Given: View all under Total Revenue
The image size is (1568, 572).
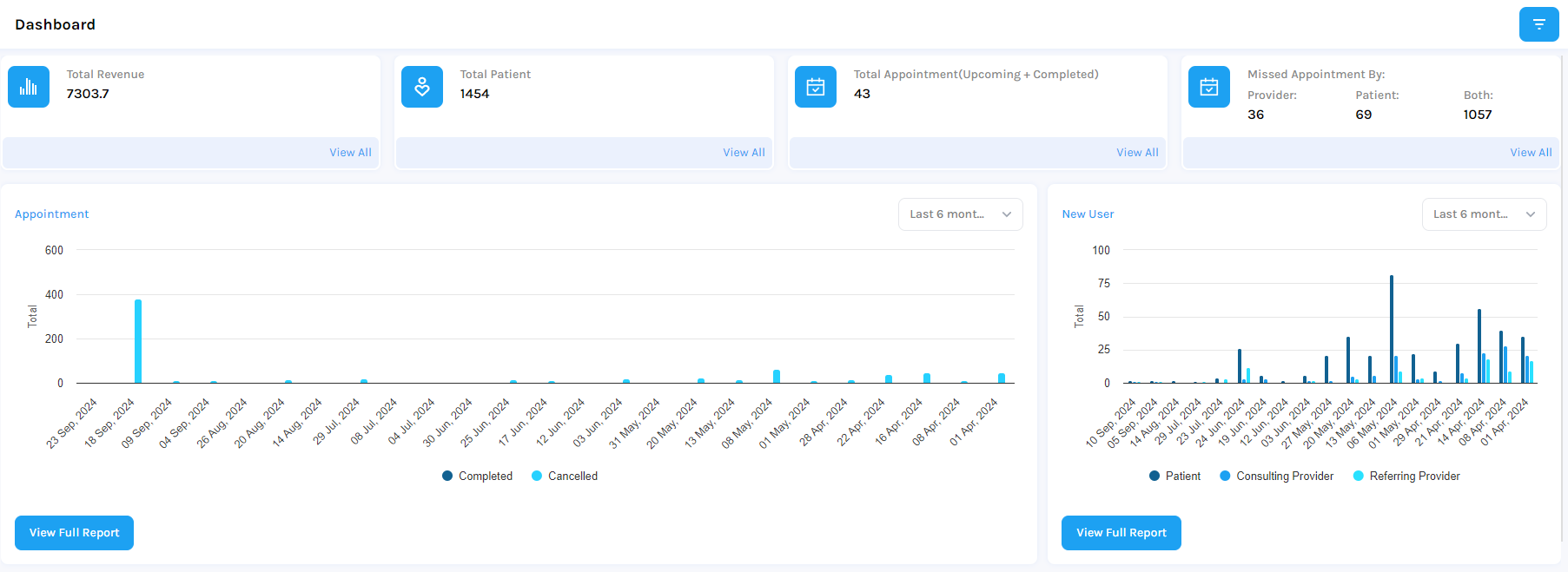Looking at the screenshot, I should coord(350,153).
